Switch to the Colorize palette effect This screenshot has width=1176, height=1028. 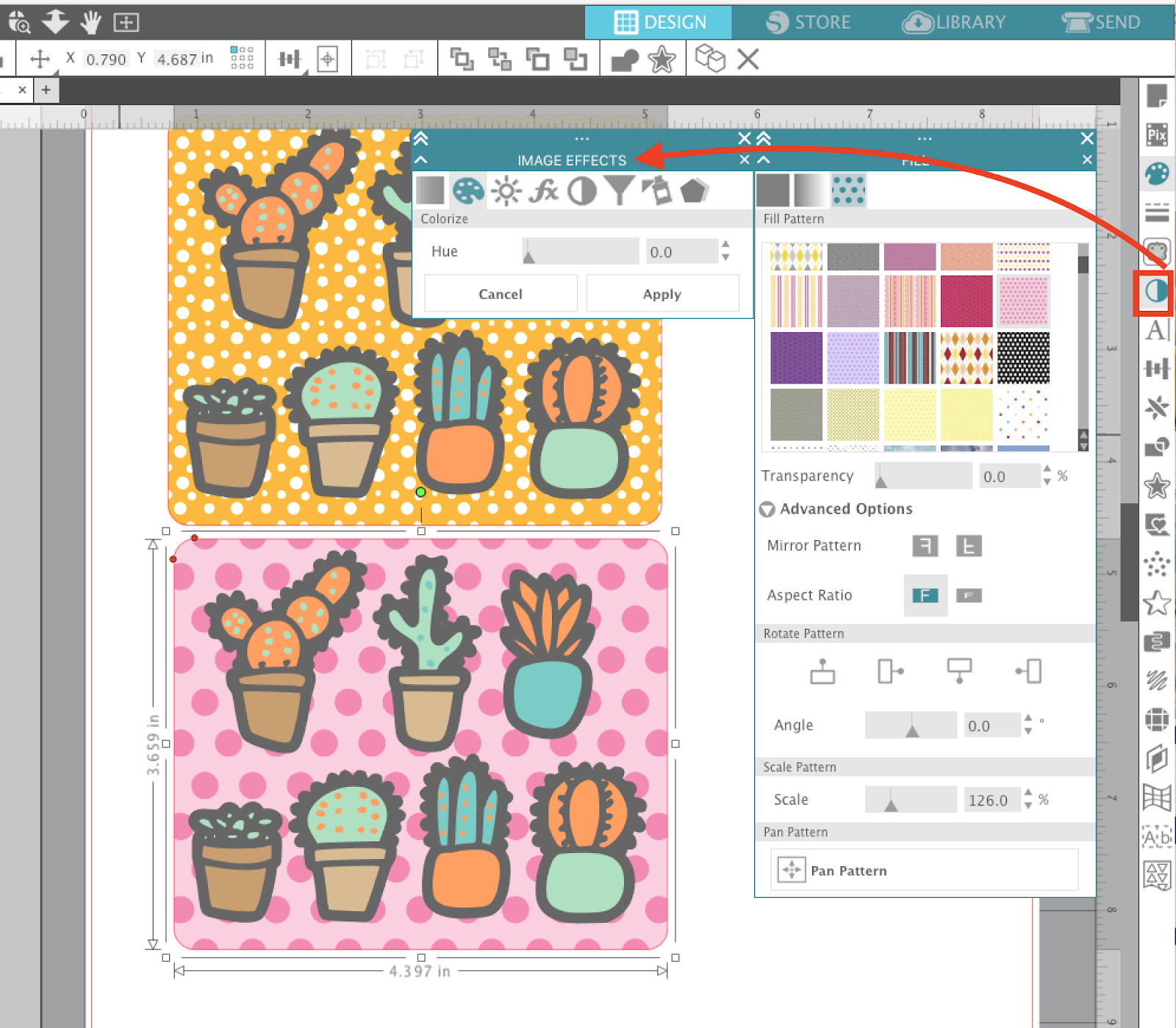pos(468,190)
